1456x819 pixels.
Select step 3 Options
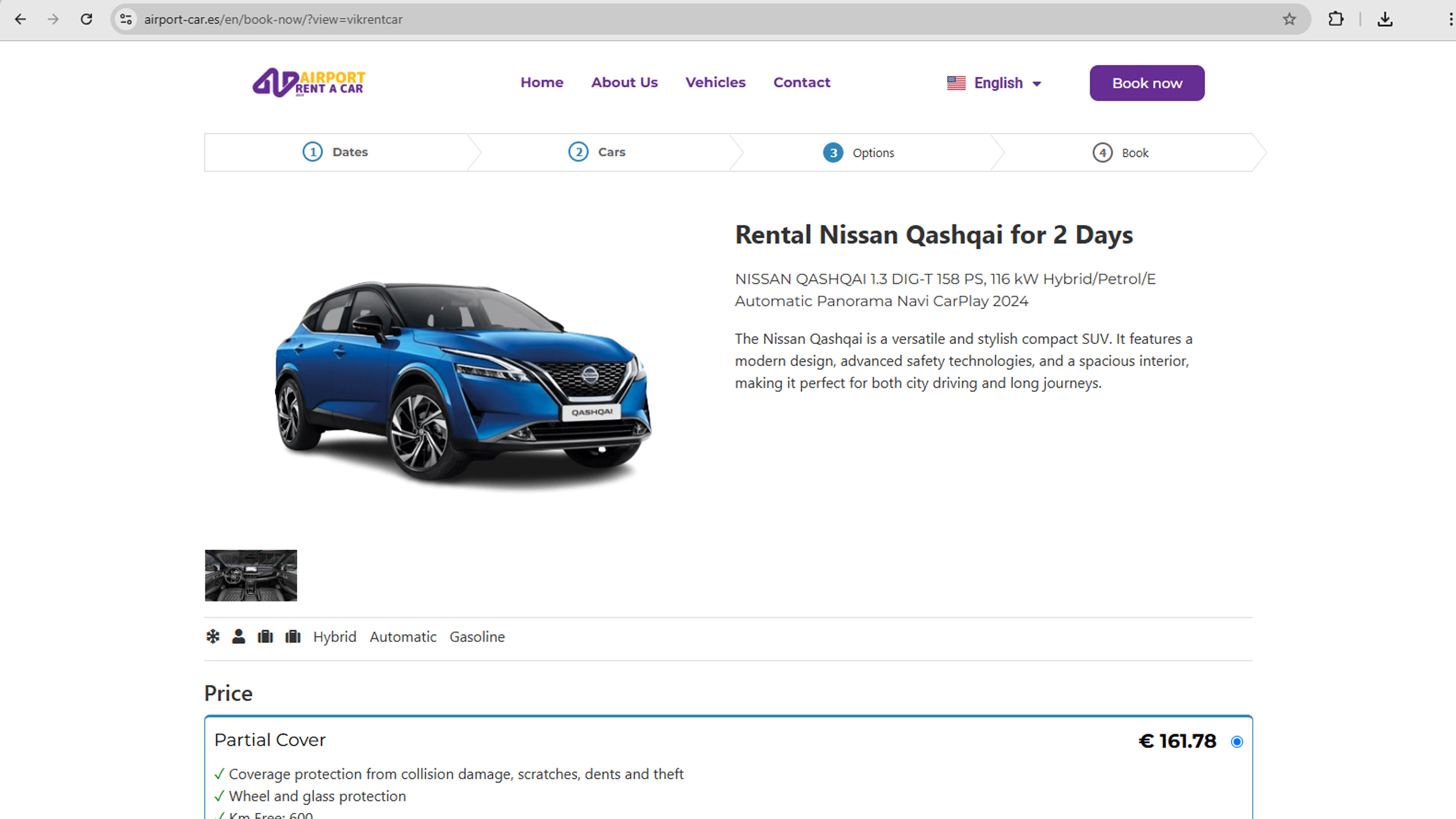[858, 153]
